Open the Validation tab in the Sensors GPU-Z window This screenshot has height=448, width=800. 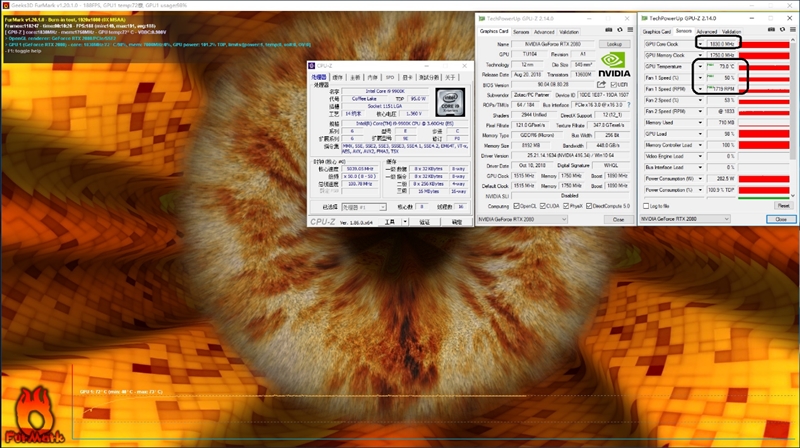(x=731, y=32)
